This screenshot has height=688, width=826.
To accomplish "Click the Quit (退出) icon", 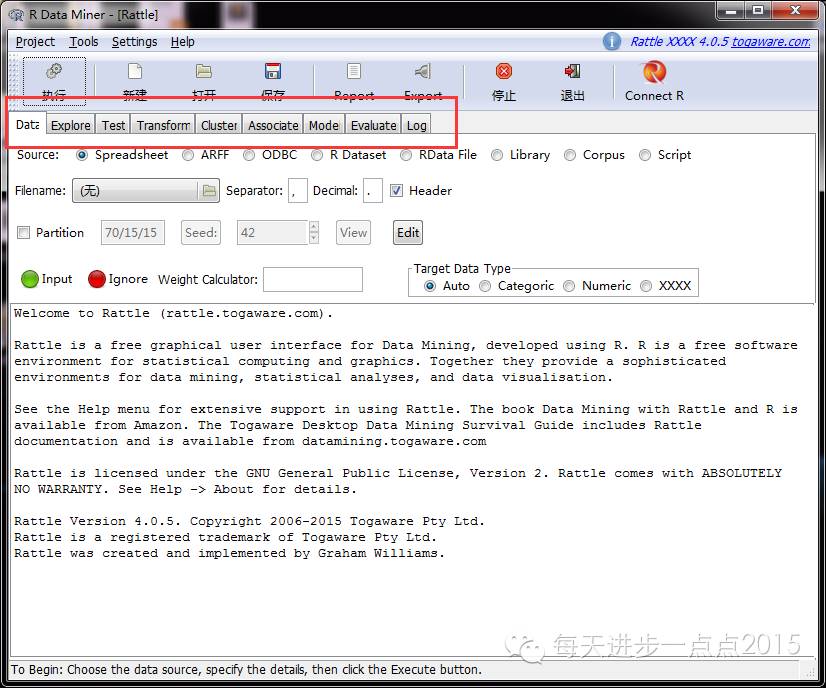I will [572, 71].
